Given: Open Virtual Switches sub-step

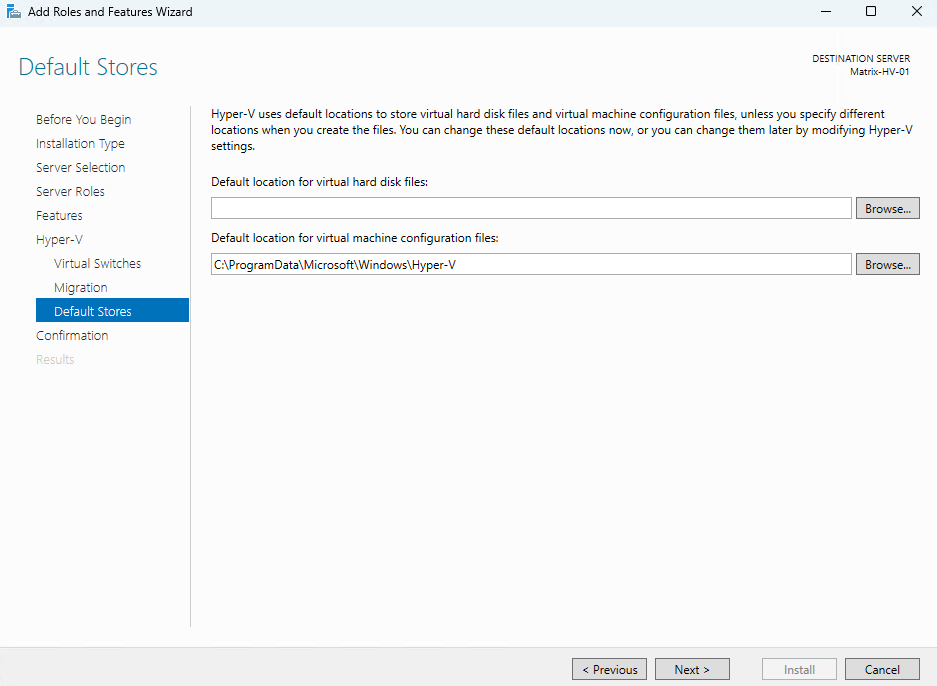Looking at the screenshot, I should (97, 264).
